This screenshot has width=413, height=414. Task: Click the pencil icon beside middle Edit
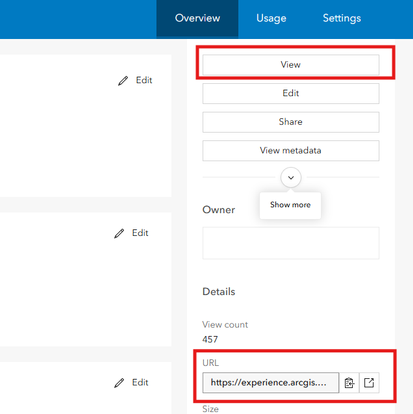click(119, 233)
